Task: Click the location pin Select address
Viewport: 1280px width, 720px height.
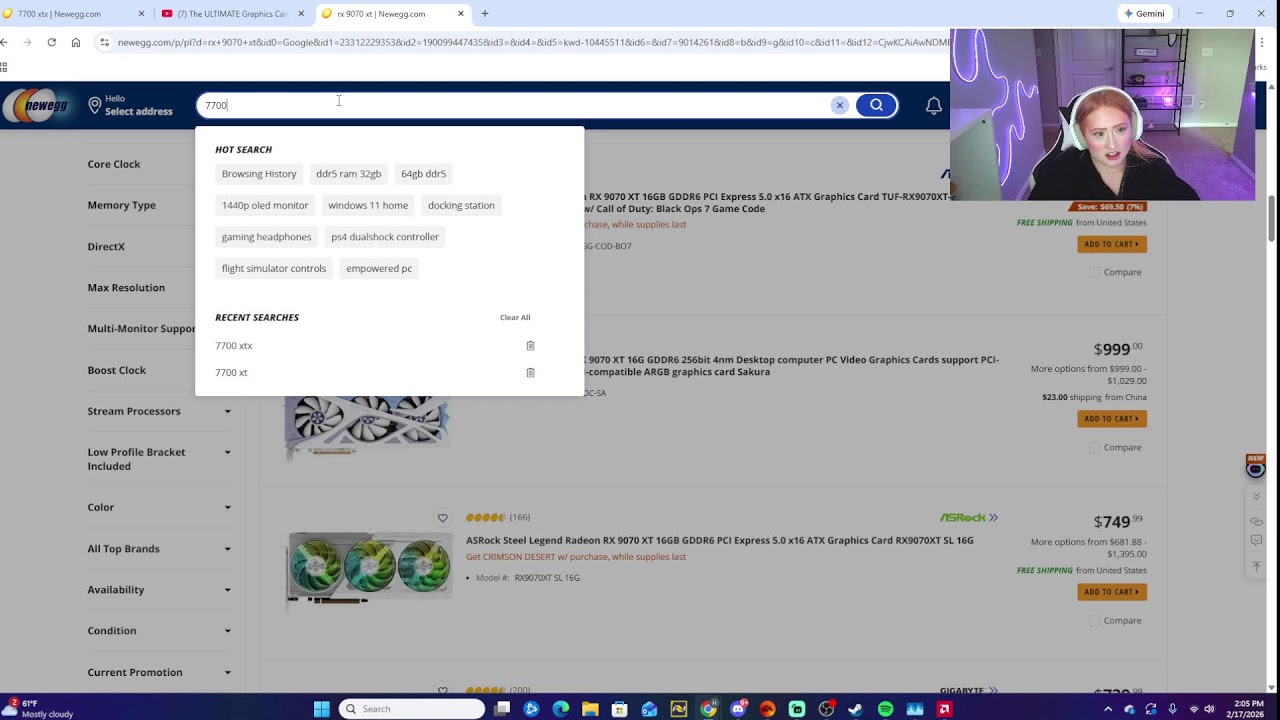Action: click(x=131, y=105)
